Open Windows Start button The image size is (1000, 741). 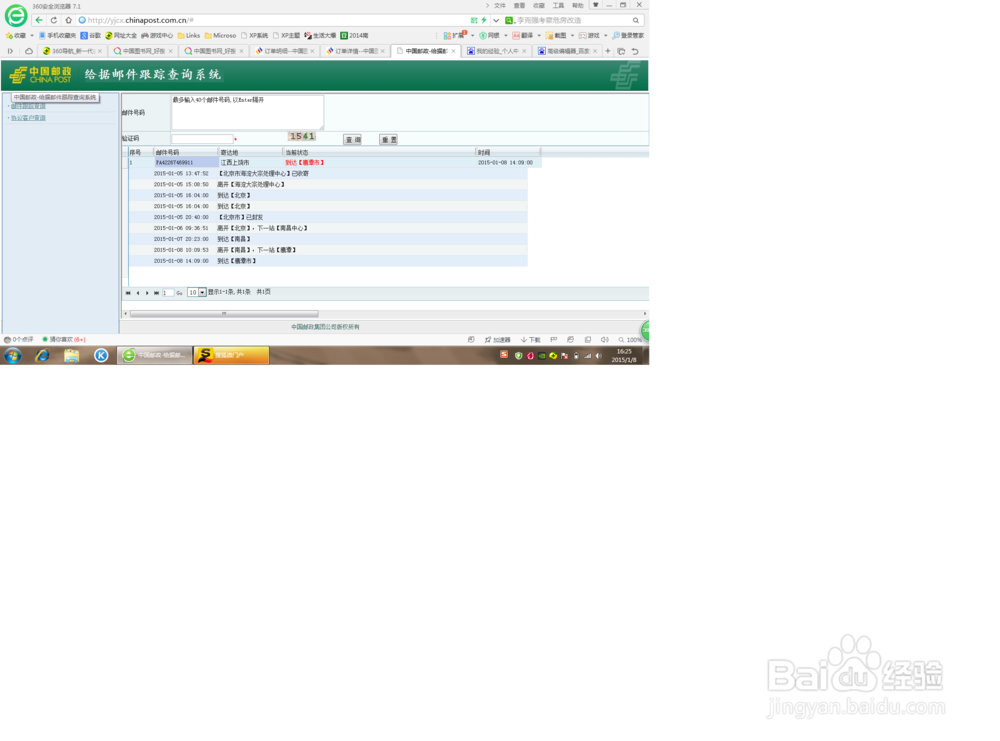click(x=13, y=356)
